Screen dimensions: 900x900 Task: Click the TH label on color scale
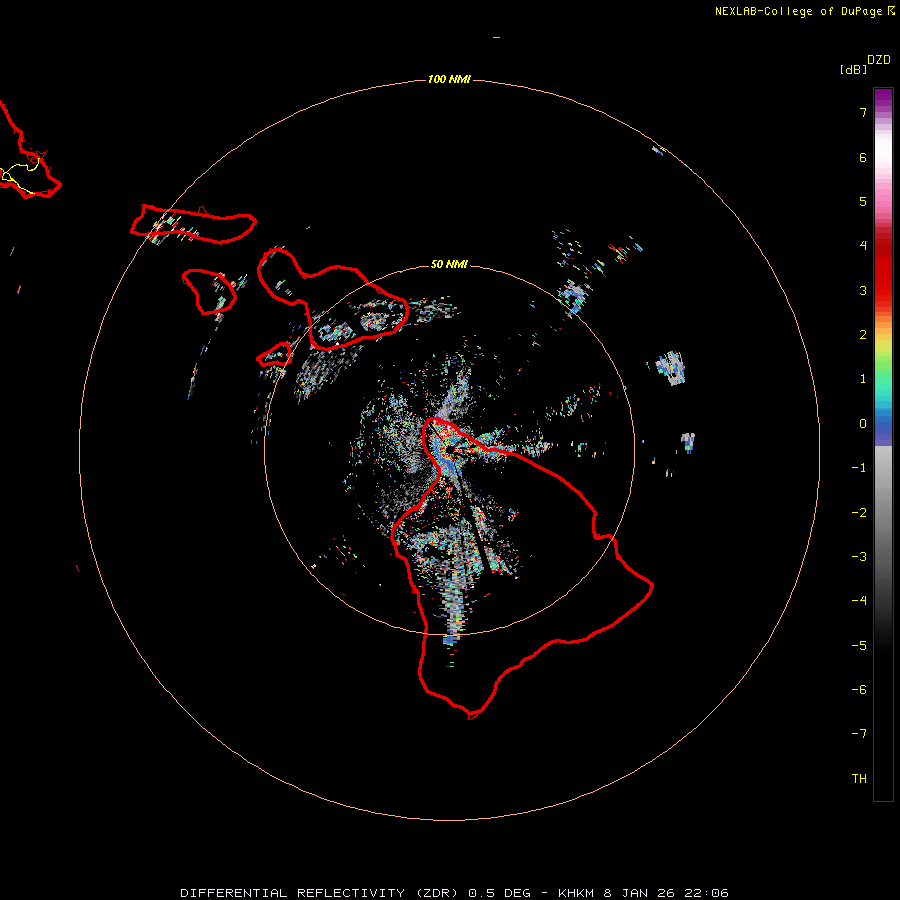tap(859, 779)
